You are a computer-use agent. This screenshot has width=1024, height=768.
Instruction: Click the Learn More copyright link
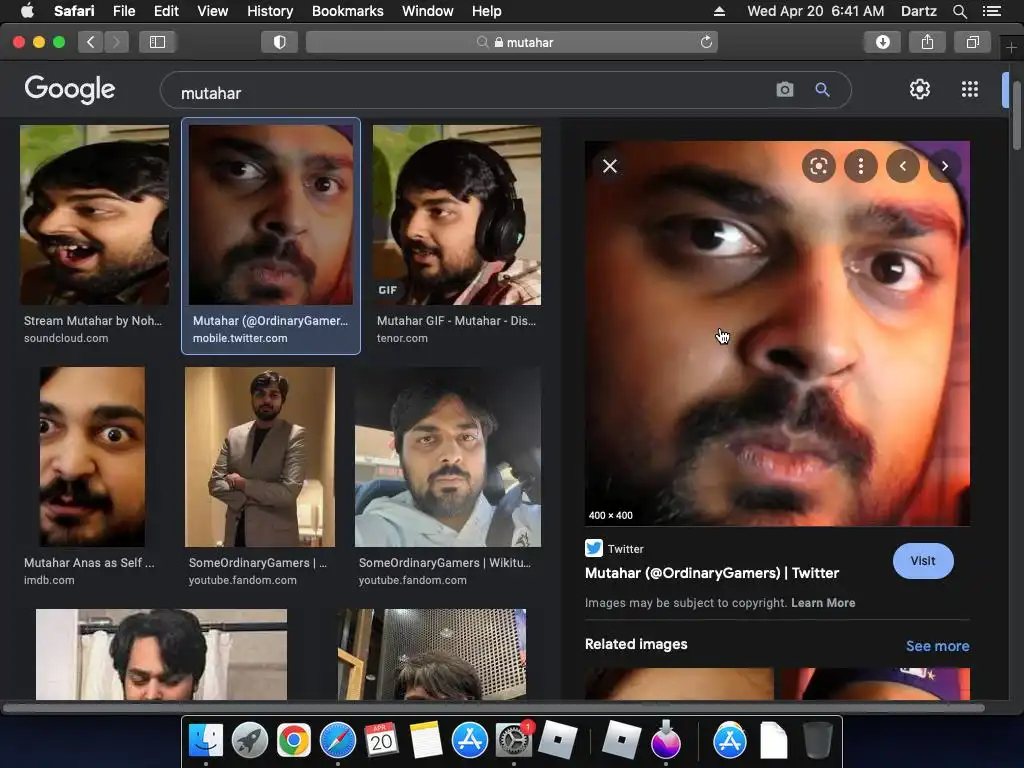coord(823,603)
